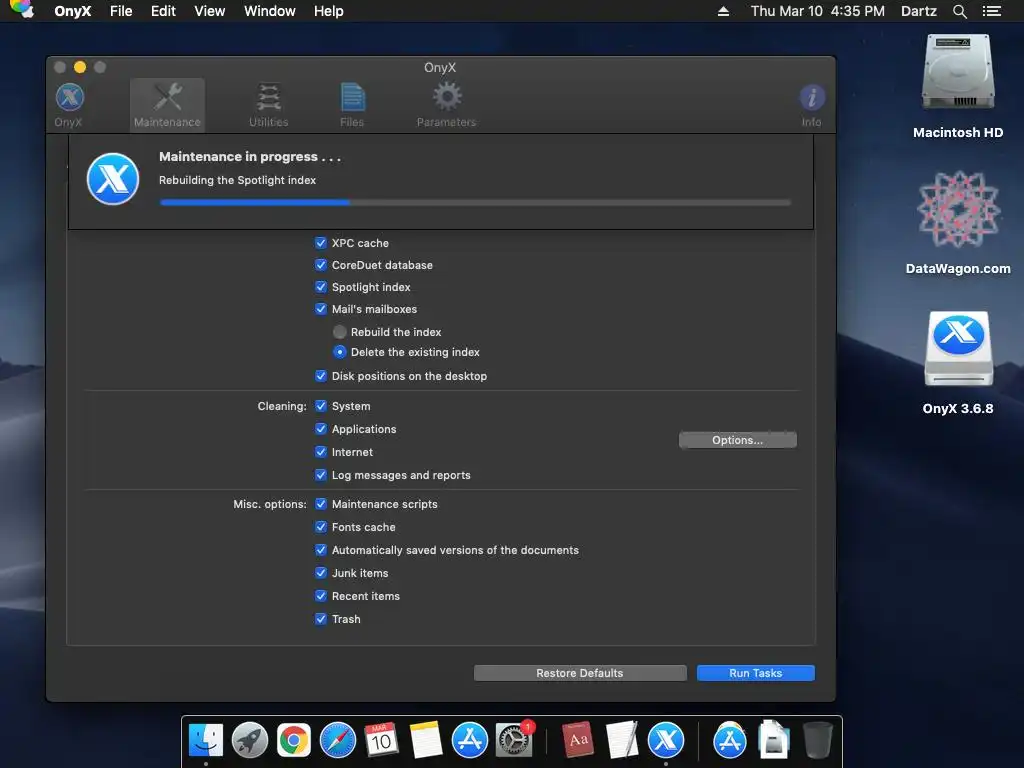Image resolution: width=1024 pixels, height=768 pixels.
Task: Launch Safari from the Dock
Action: point(338,741)
